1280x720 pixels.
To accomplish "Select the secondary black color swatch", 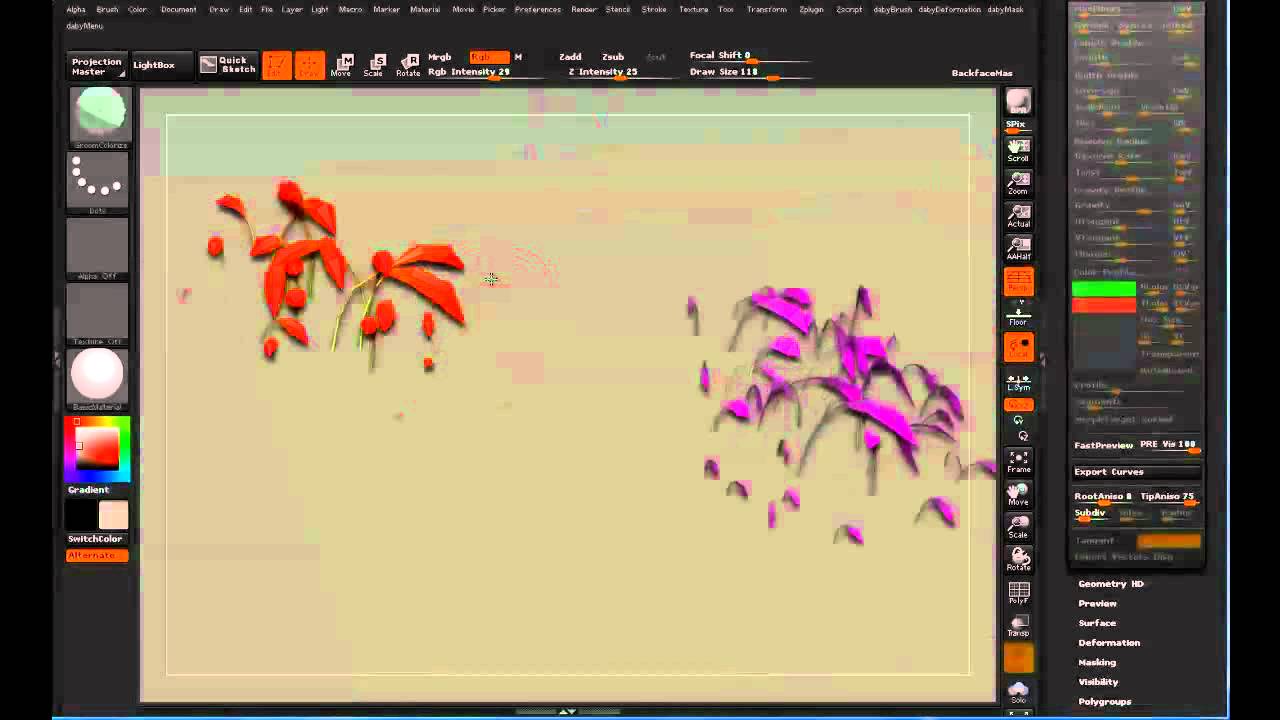I will pyautogui.click(x=82, y=515).
